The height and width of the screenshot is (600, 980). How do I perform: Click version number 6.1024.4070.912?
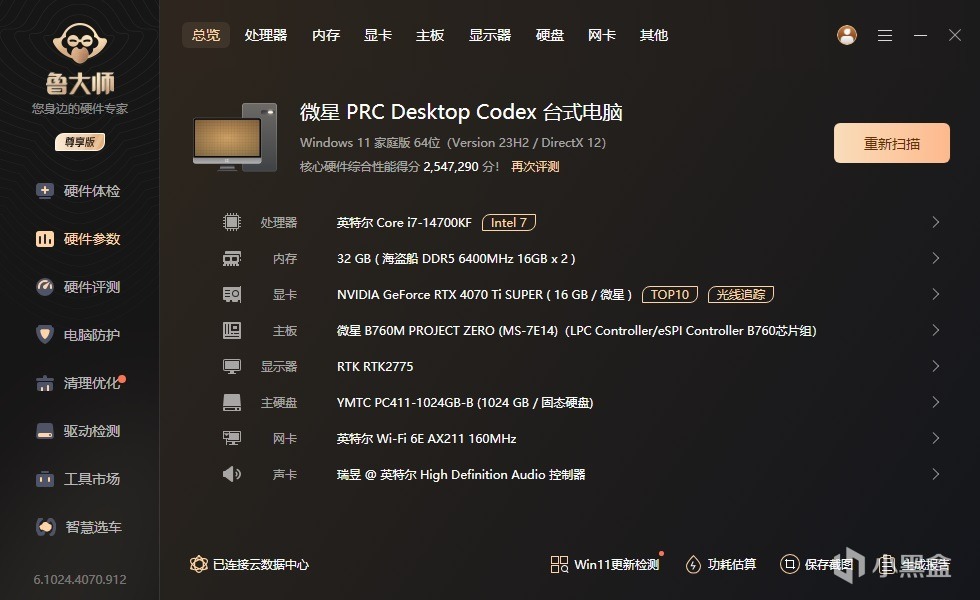80,579
